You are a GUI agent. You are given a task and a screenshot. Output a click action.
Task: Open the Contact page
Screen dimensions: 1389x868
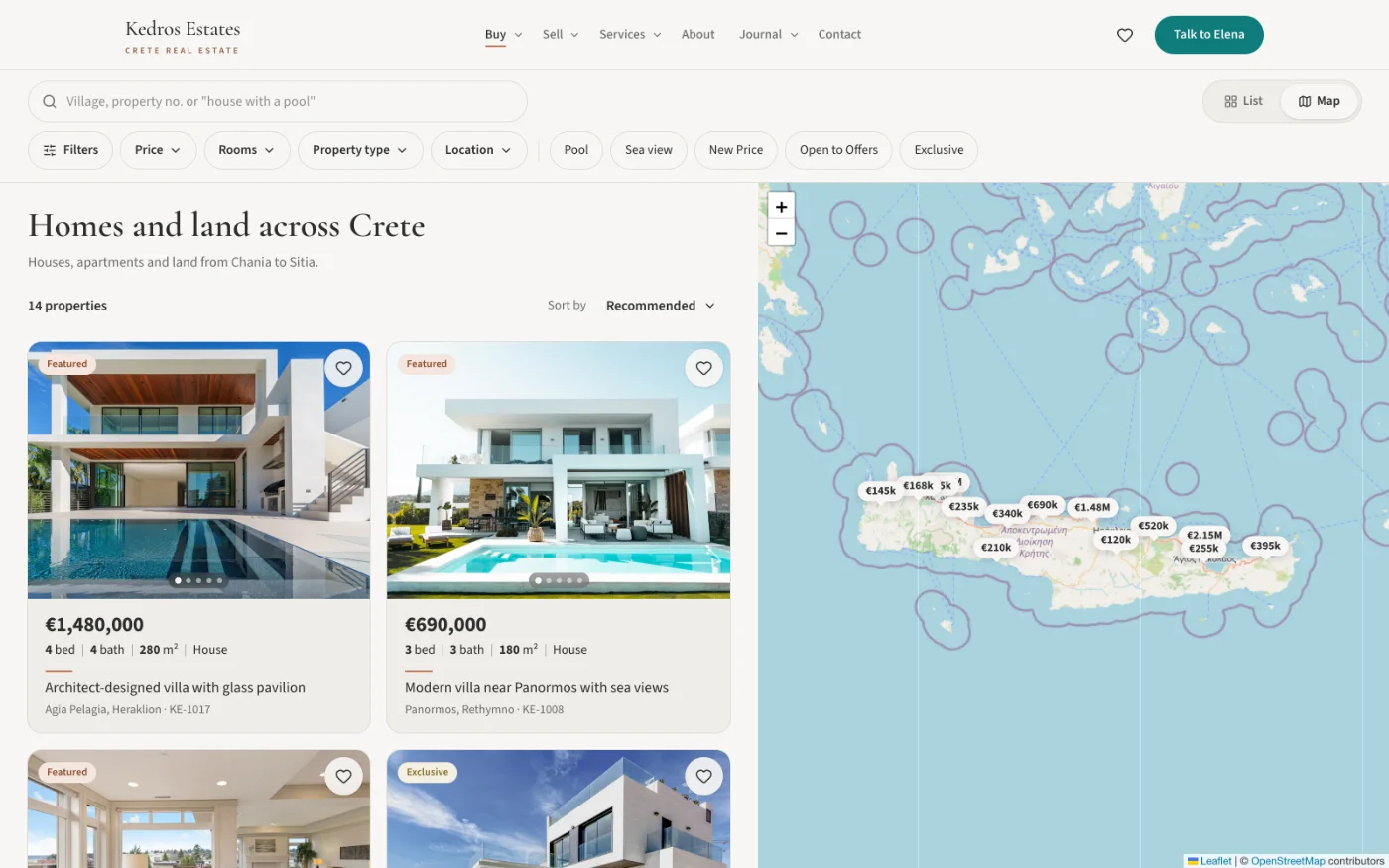point(839,35)
